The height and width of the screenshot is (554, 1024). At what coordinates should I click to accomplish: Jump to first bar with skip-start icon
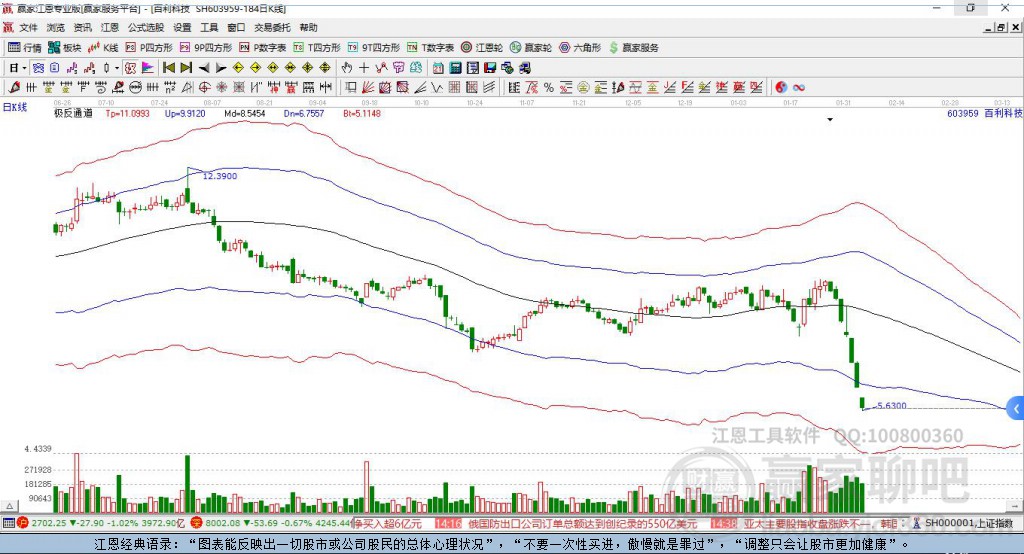click(168, 67)
